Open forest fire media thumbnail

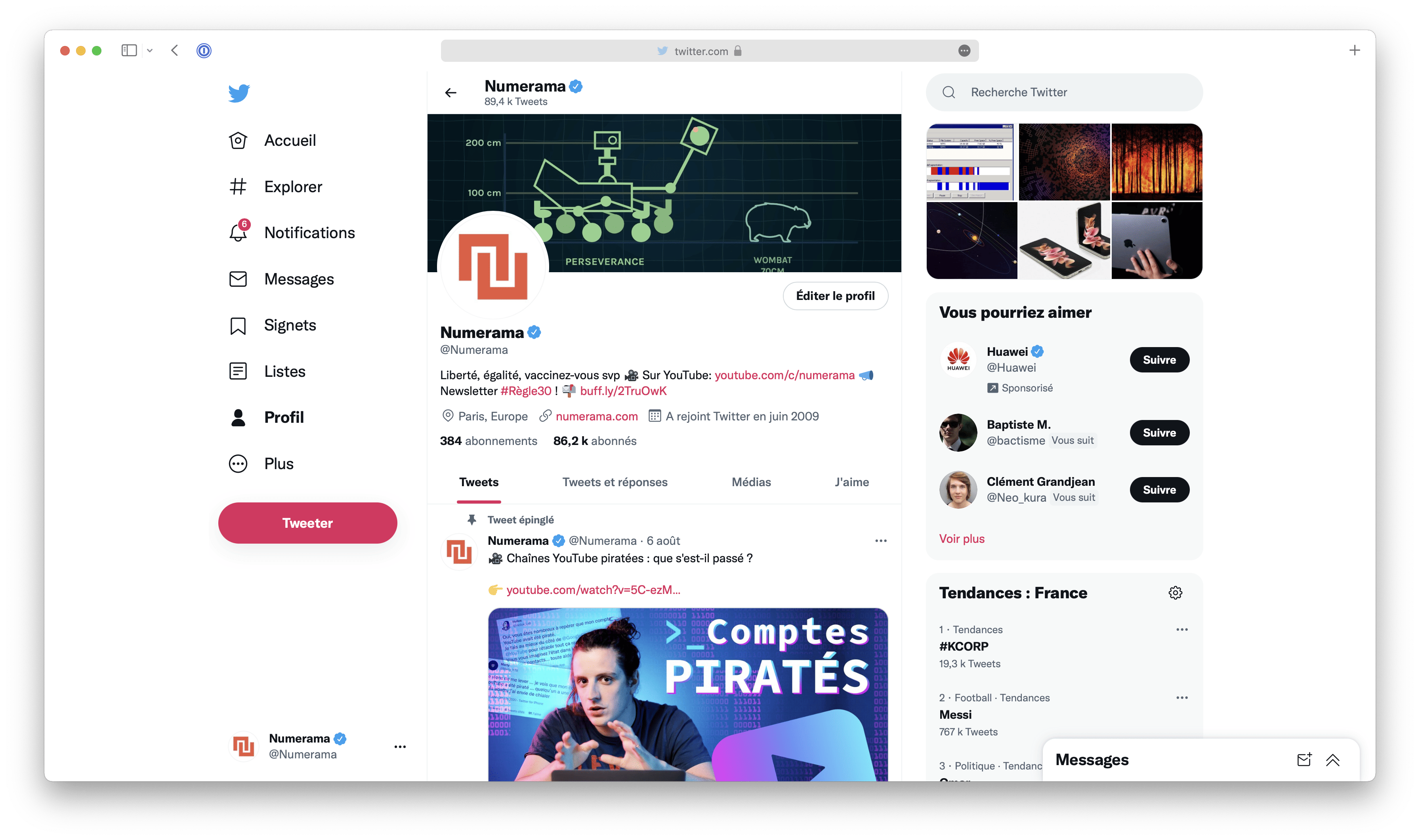pos(1157,161)
